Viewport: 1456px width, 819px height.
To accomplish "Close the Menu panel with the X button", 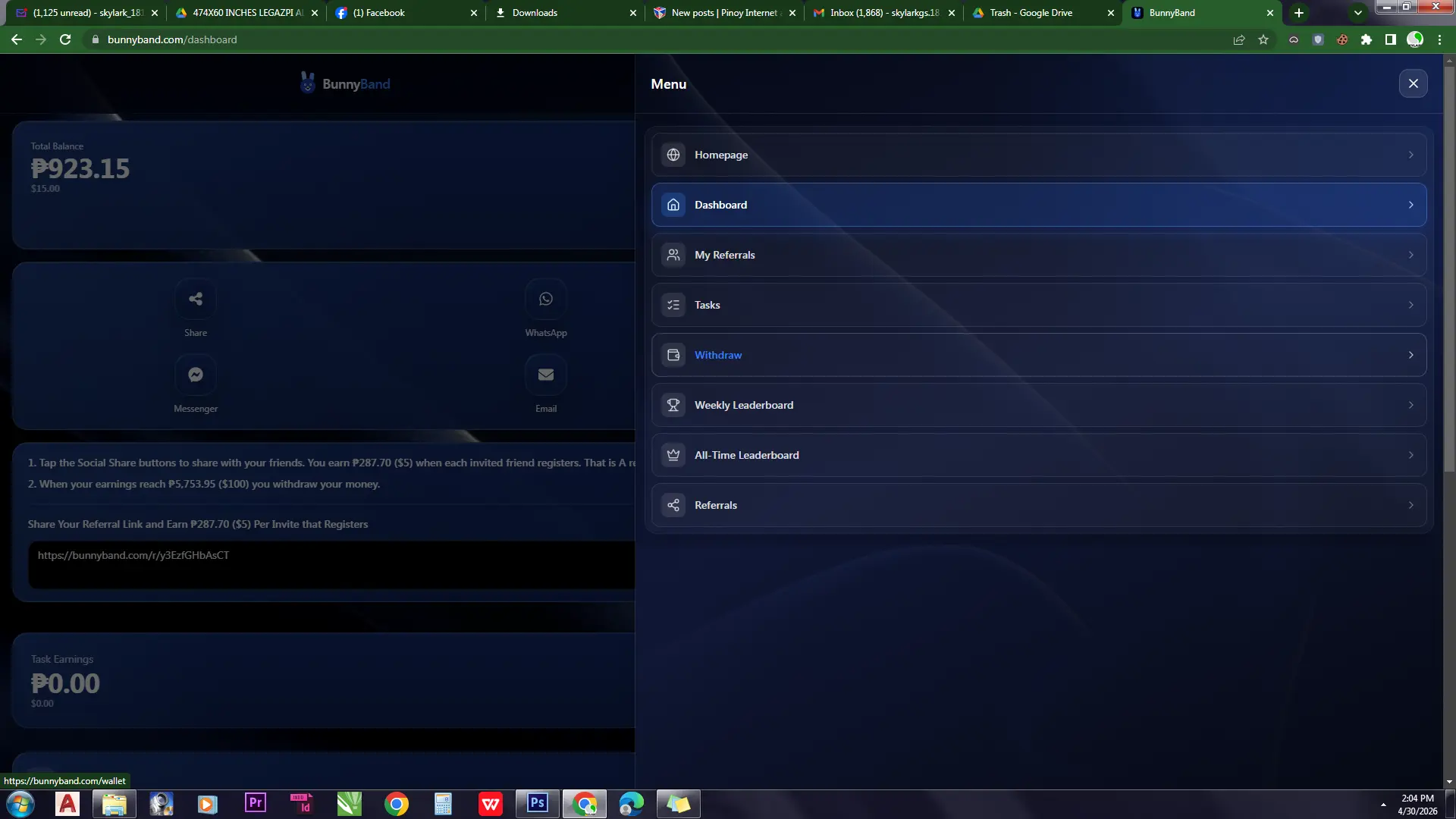I will click(1413, 83).
